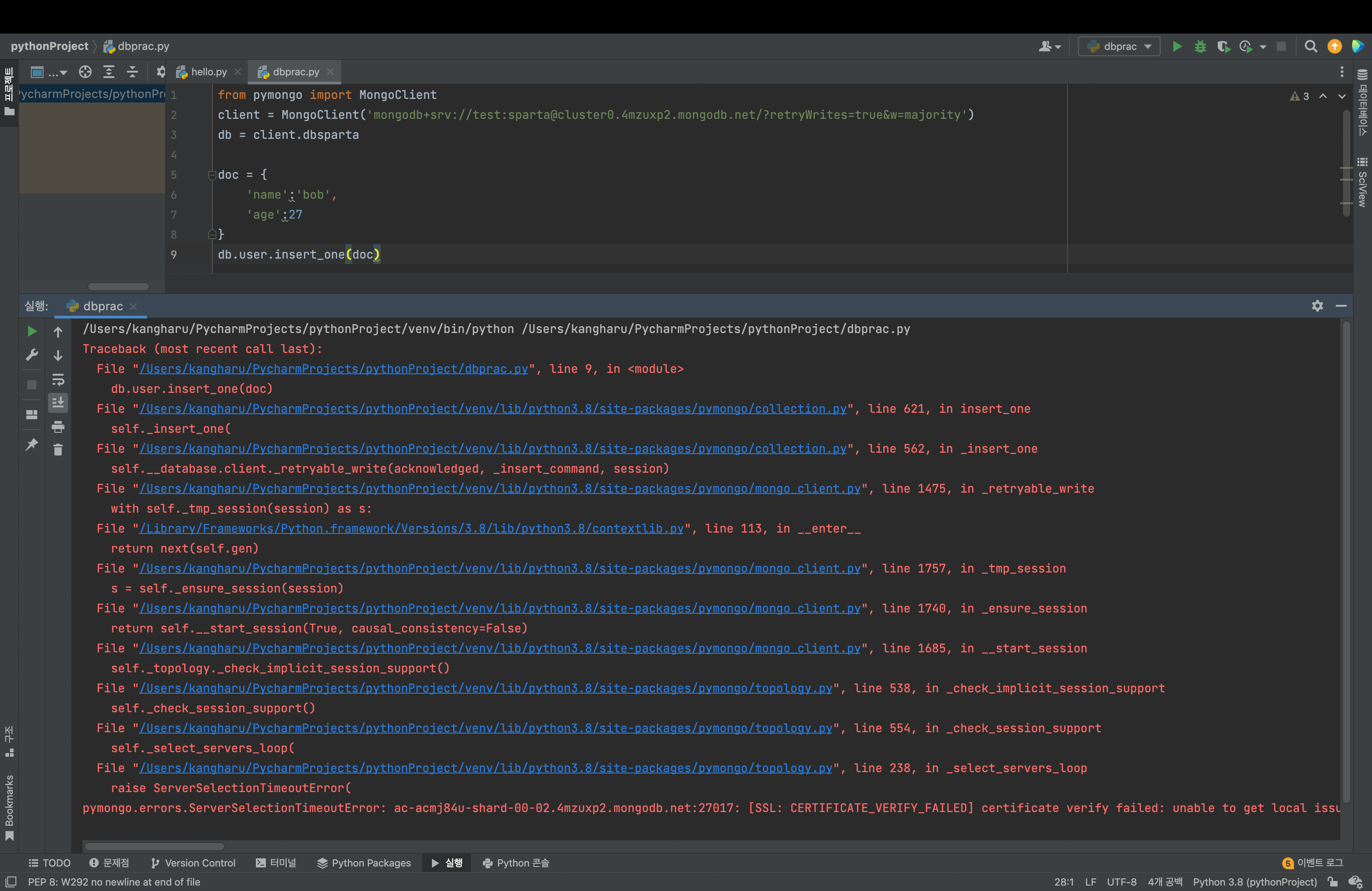Print the console output

click(x=58, y=426)
